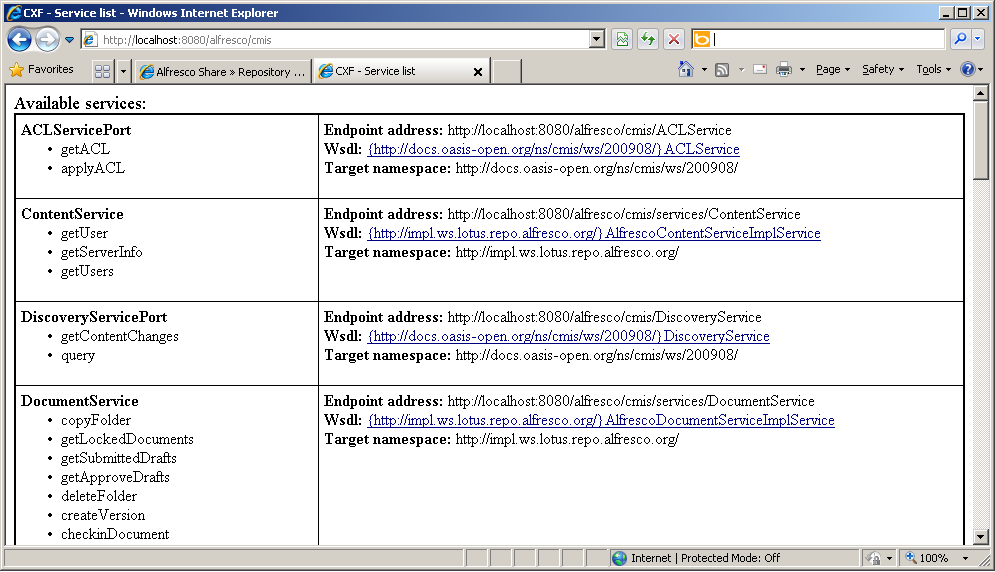
Task: Open the ACLService WSDL link
Action: coord(553,149)
